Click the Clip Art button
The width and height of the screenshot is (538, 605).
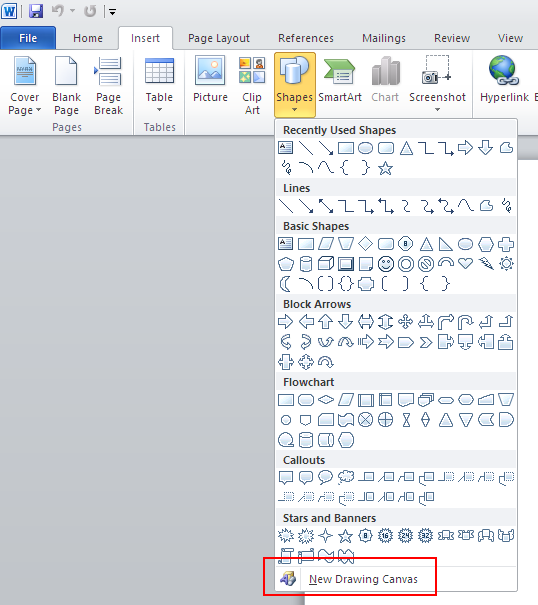[x=252, y=86]
